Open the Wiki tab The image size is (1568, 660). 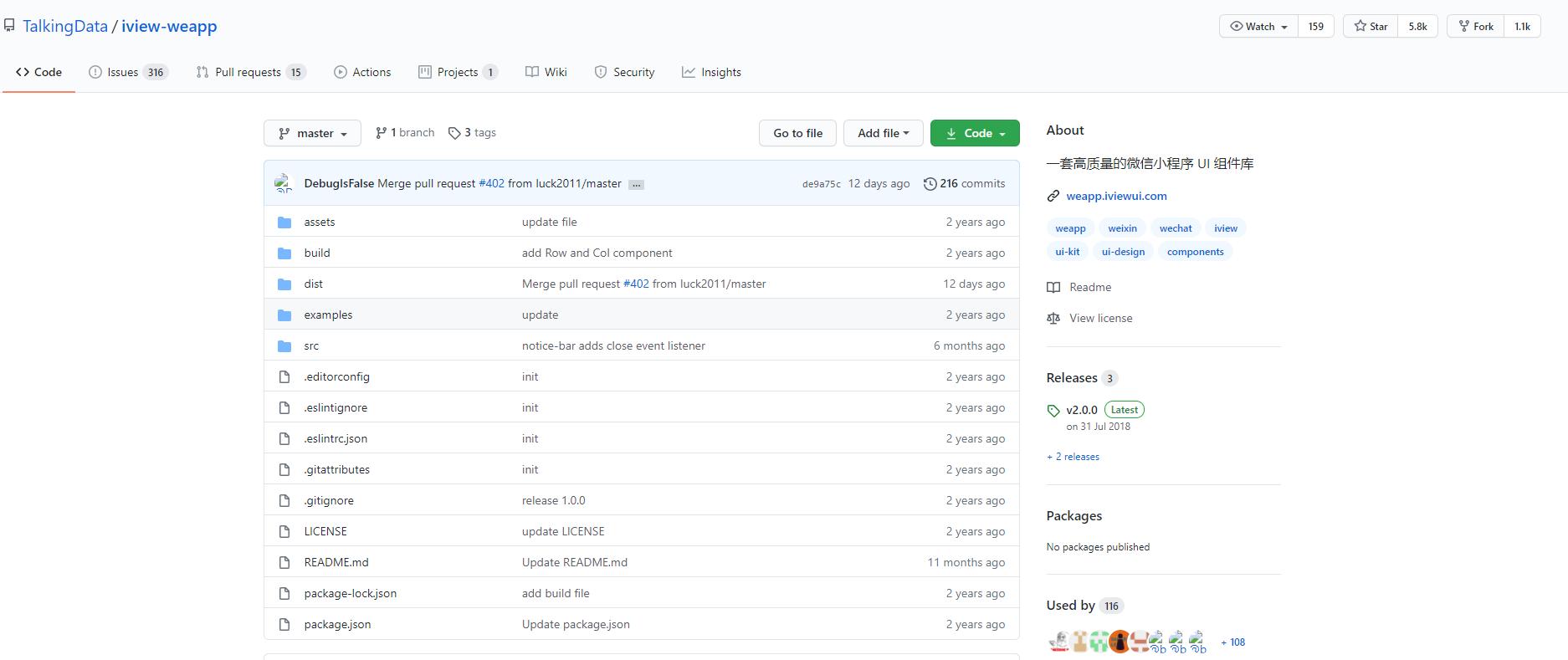pyautogui.click(x=546, y=72)
